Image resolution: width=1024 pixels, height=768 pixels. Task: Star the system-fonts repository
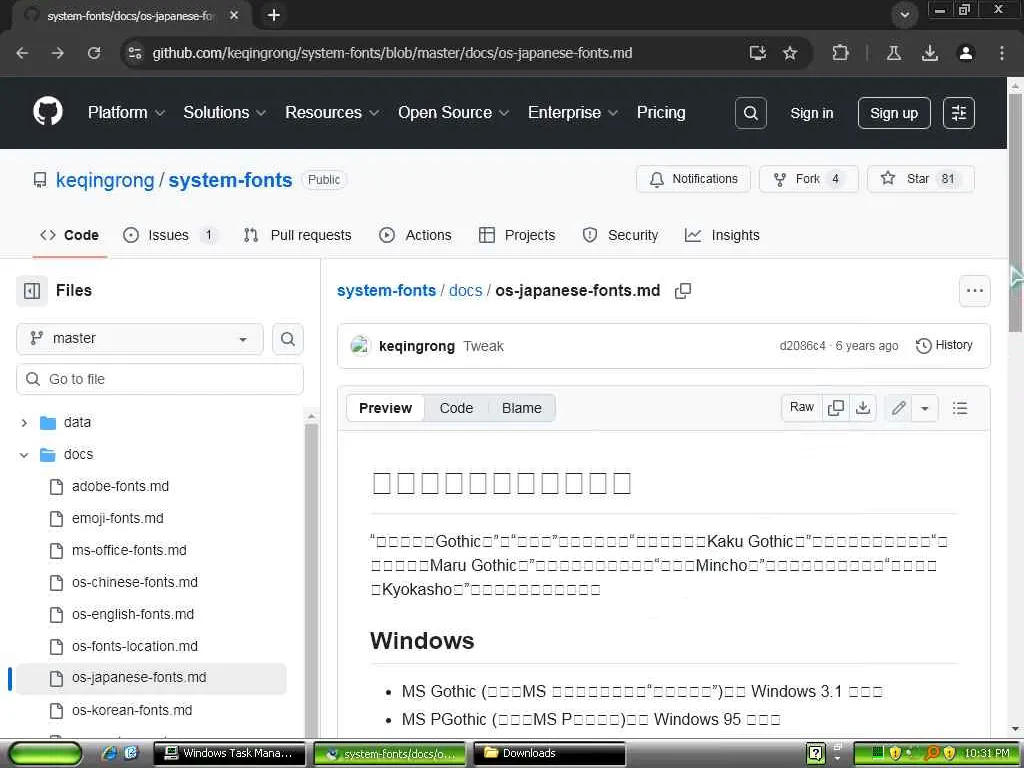point(920,179)
